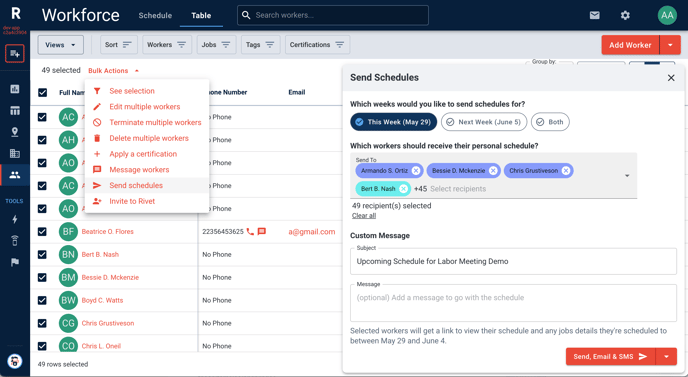
Task: Switch to the Schedule tab
Action: (x=155, y=15)
